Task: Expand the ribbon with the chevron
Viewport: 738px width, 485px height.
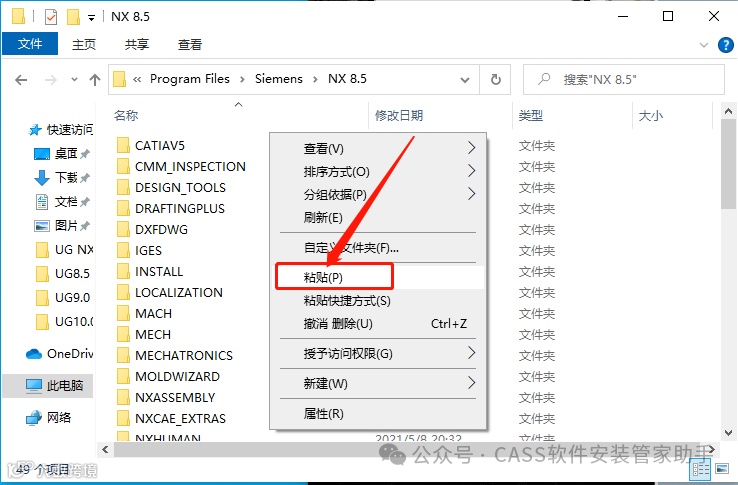Action: [x=704, y=45]
